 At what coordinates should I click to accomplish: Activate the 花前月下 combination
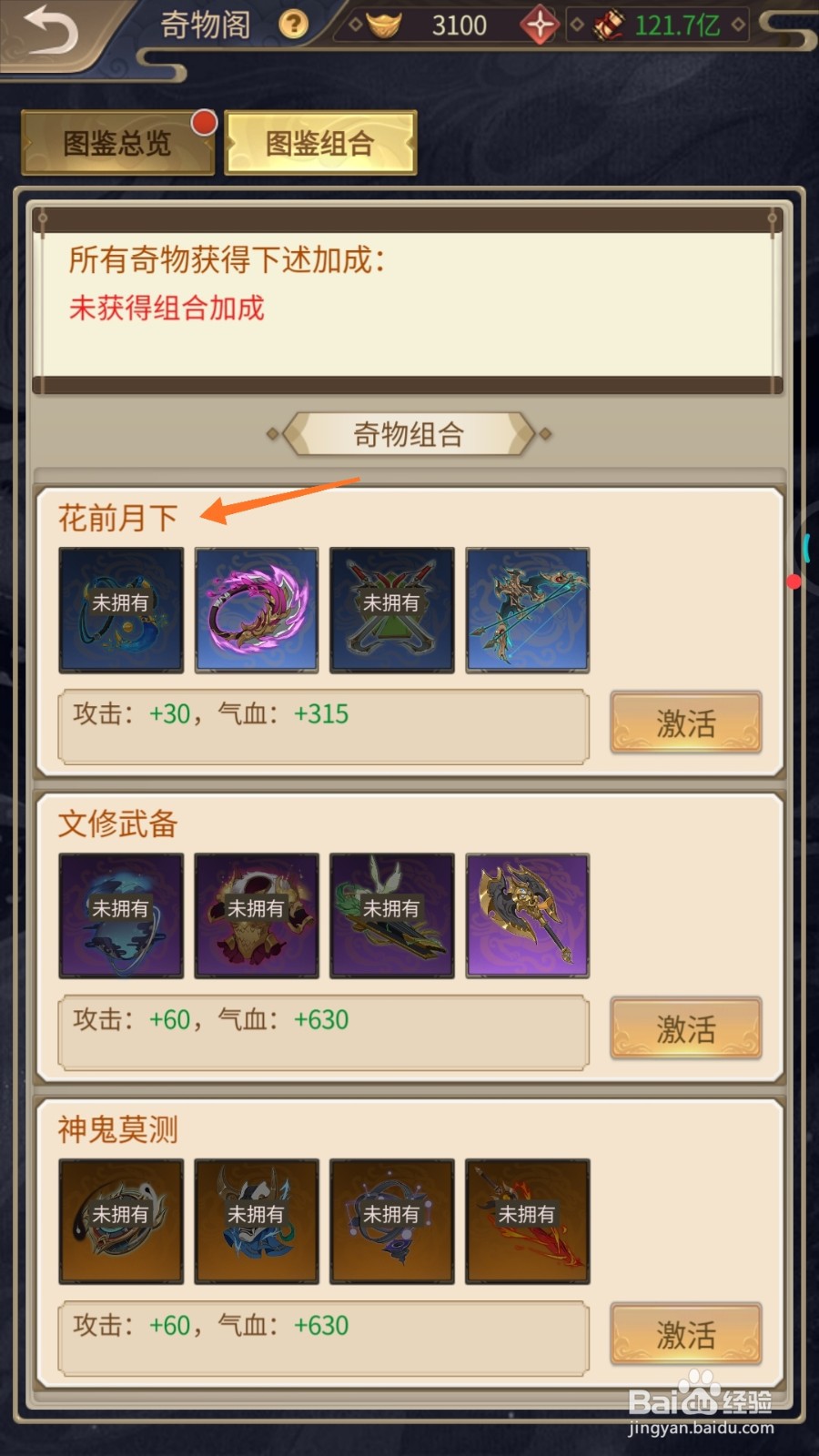point(686,723)
